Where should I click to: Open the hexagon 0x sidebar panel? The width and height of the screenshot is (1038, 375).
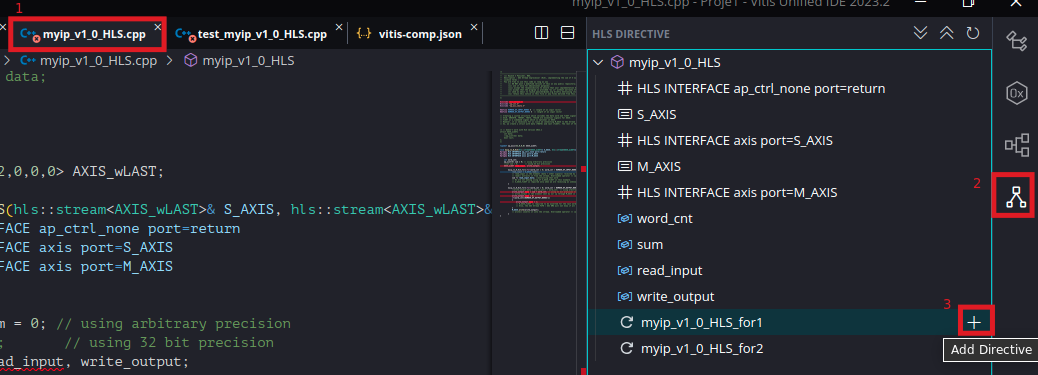point(1016,93)
